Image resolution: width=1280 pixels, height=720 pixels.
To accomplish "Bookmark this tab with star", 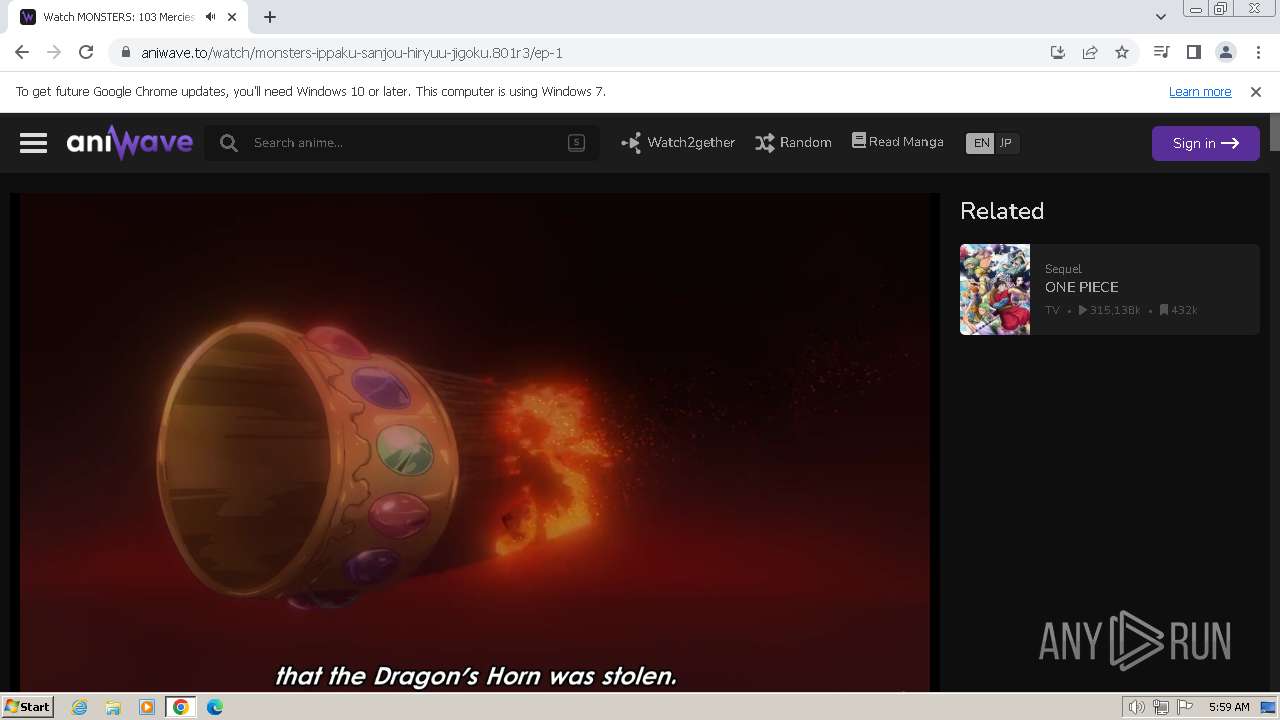I will [x=1122, y=52].
